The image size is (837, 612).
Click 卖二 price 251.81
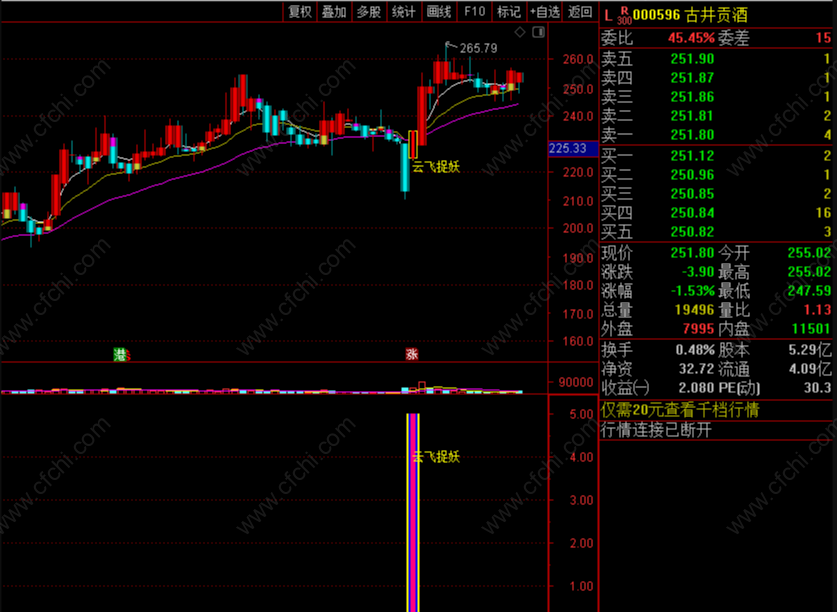pyautogui.click(x=692, y=116)
